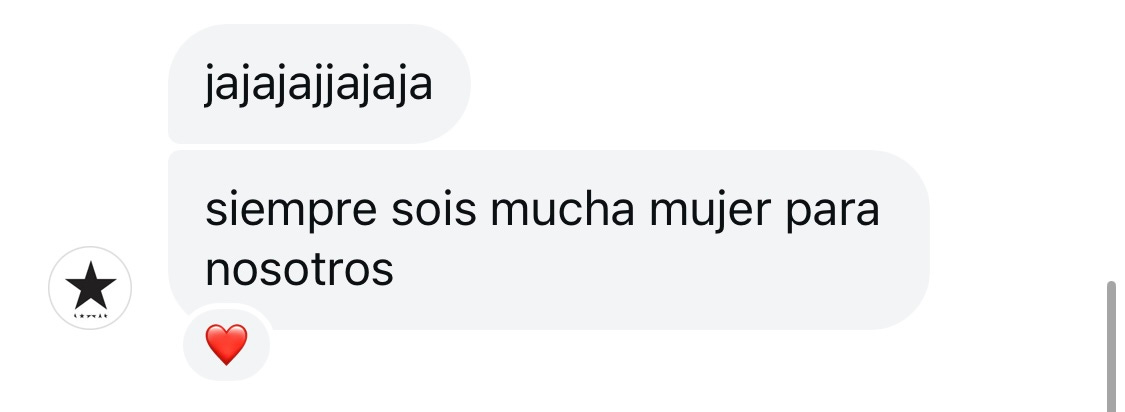The width and height of the screenshot is (1125, 412).
Task: Click the word "nosotros" in the message
Action: click(300, 271)
